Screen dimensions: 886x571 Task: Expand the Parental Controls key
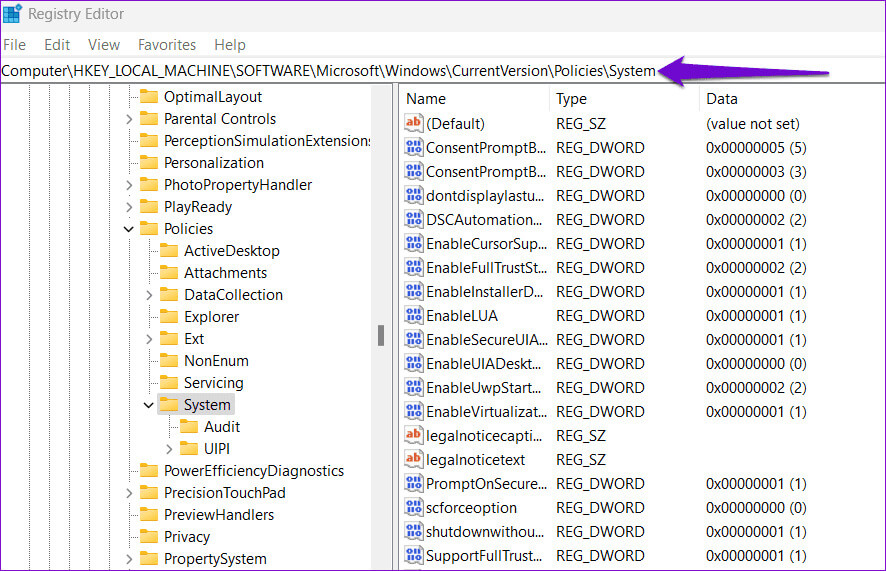129,119
